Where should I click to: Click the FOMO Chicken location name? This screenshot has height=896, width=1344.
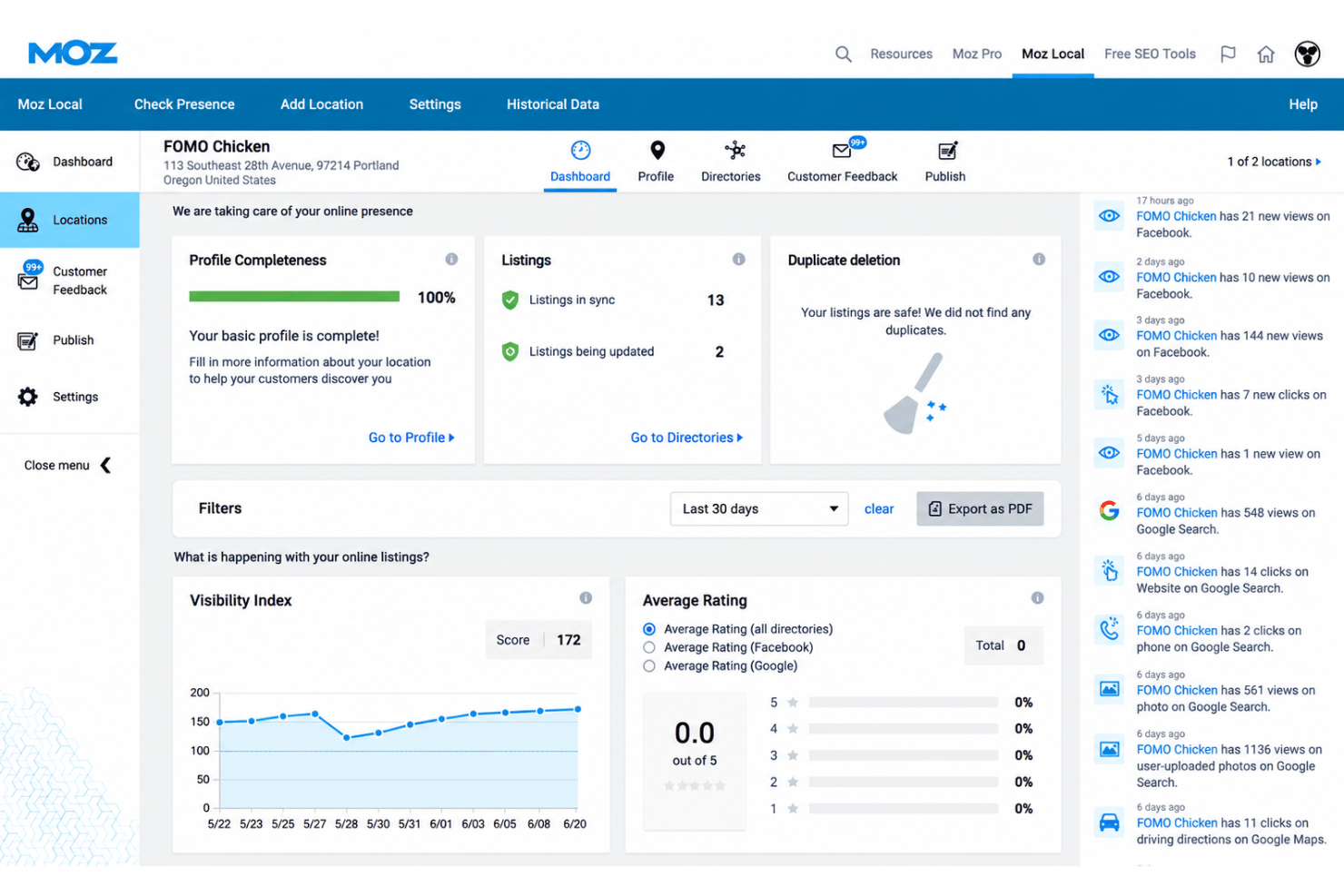[216, 146]
